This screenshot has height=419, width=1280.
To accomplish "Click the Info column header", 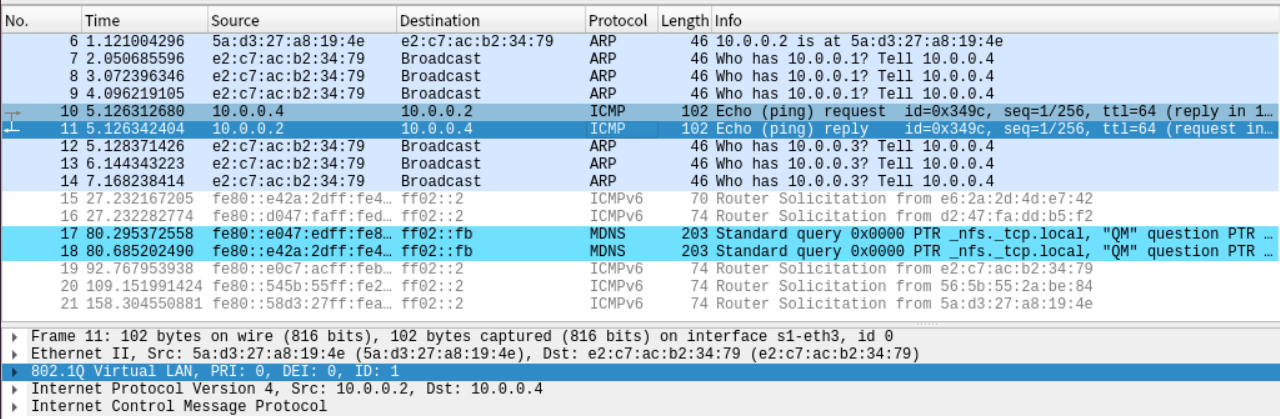I will [x=990, y=20].
